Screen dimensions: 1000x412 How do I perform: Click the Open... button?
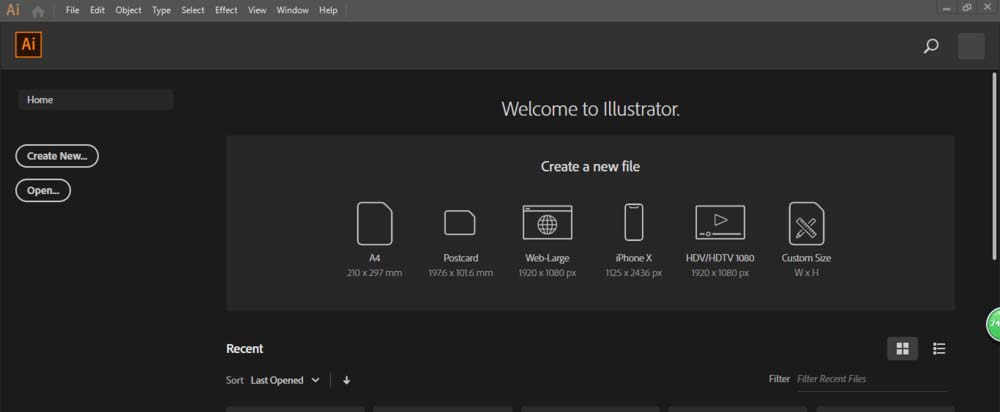pos(43,190)
